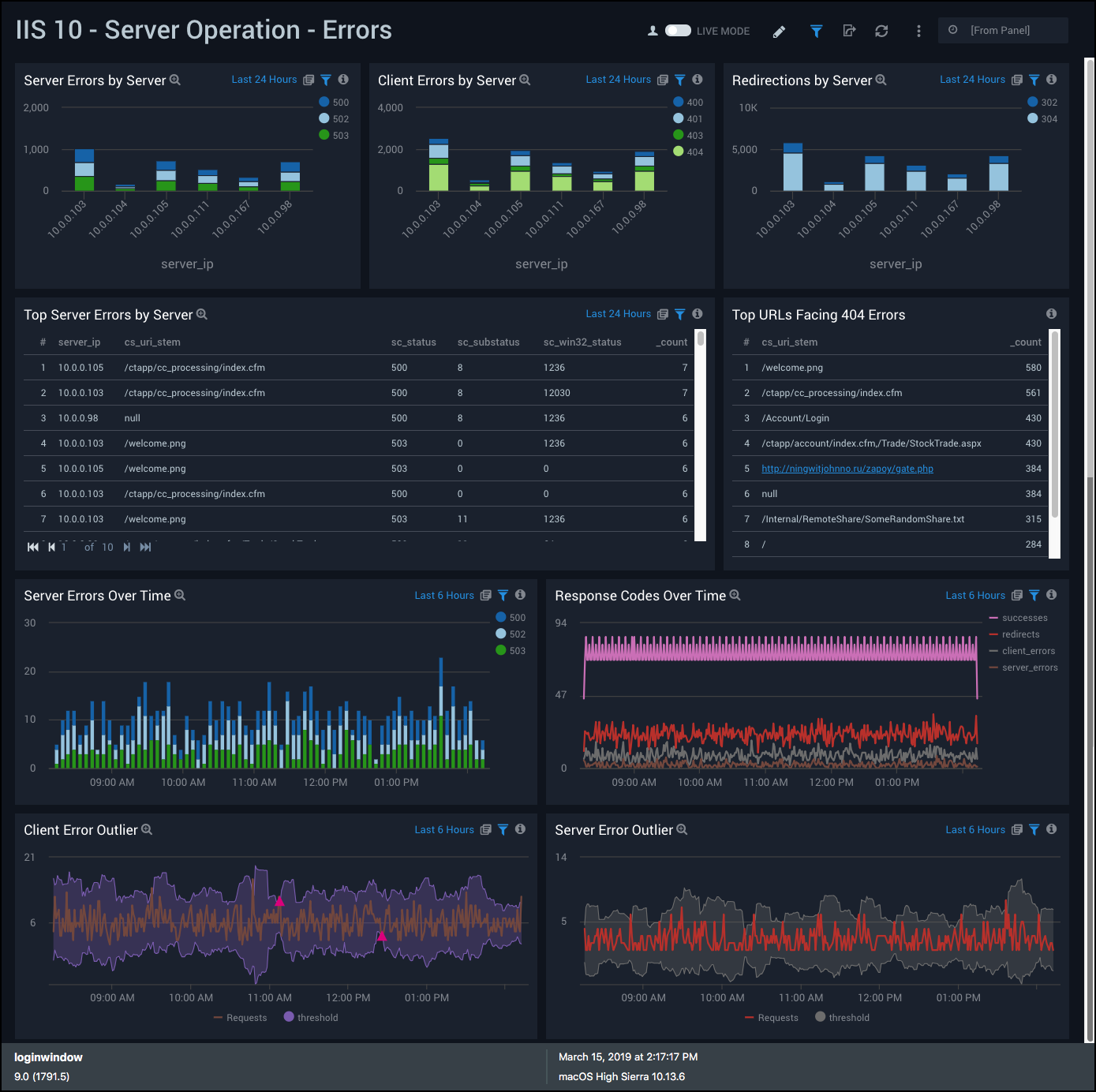1096x1092 pixels.
Task: Open magnifier on Server Errors by Server
Action: pyautogui.click(x=175, y=80)
